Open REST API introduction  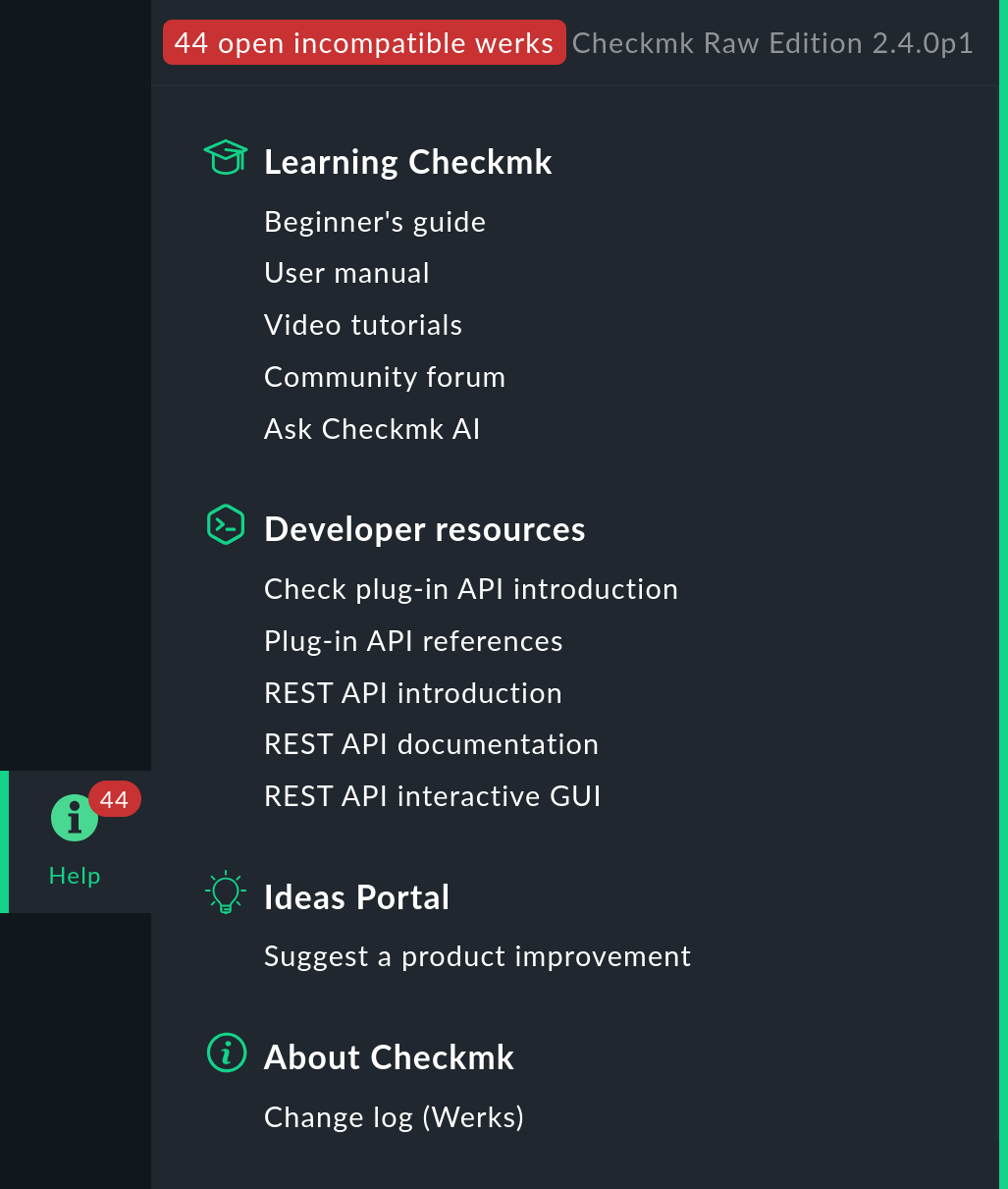[413, 693]
